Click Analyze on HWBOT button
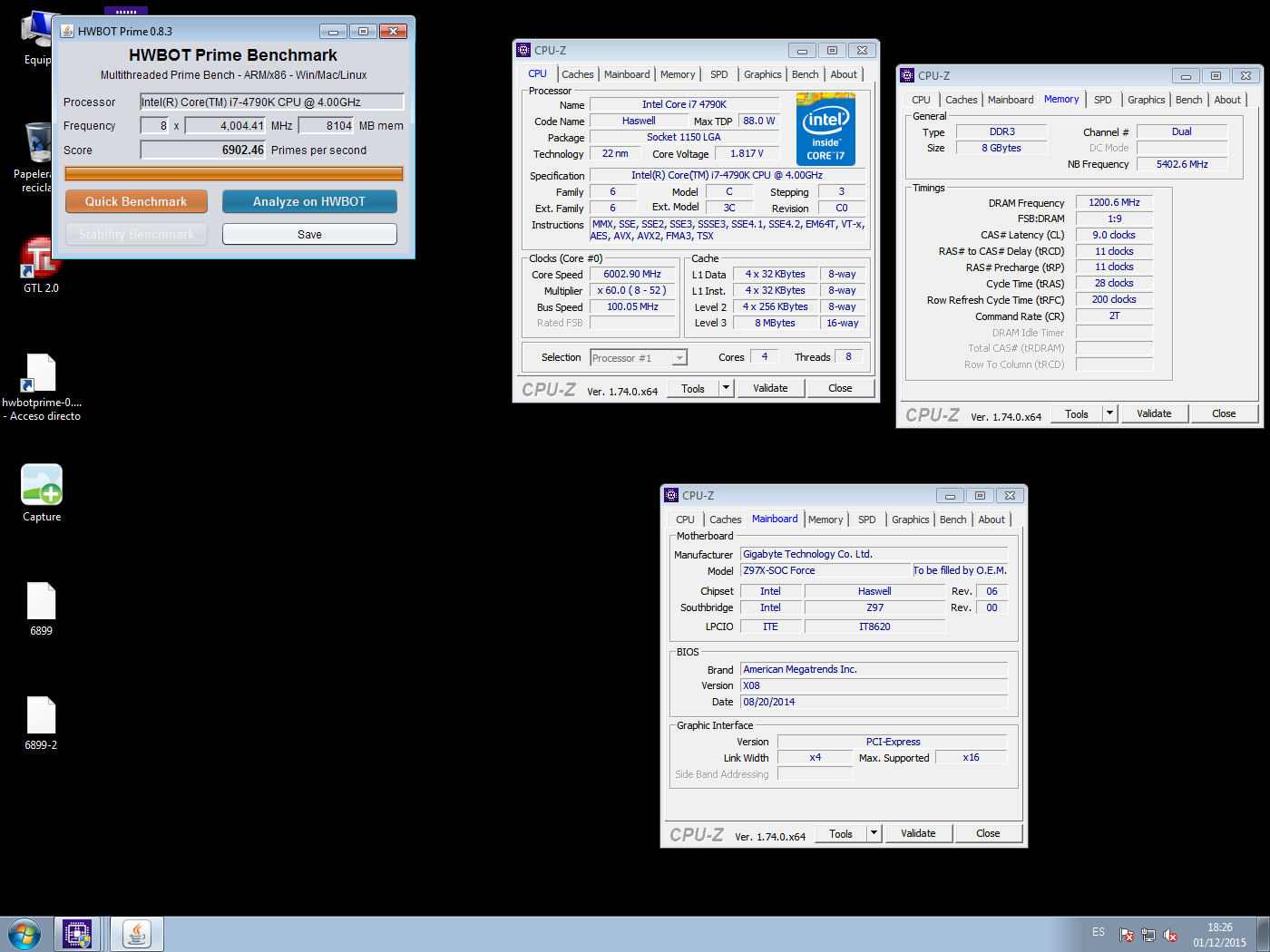 pyautogui.click(x=309, y=201)
